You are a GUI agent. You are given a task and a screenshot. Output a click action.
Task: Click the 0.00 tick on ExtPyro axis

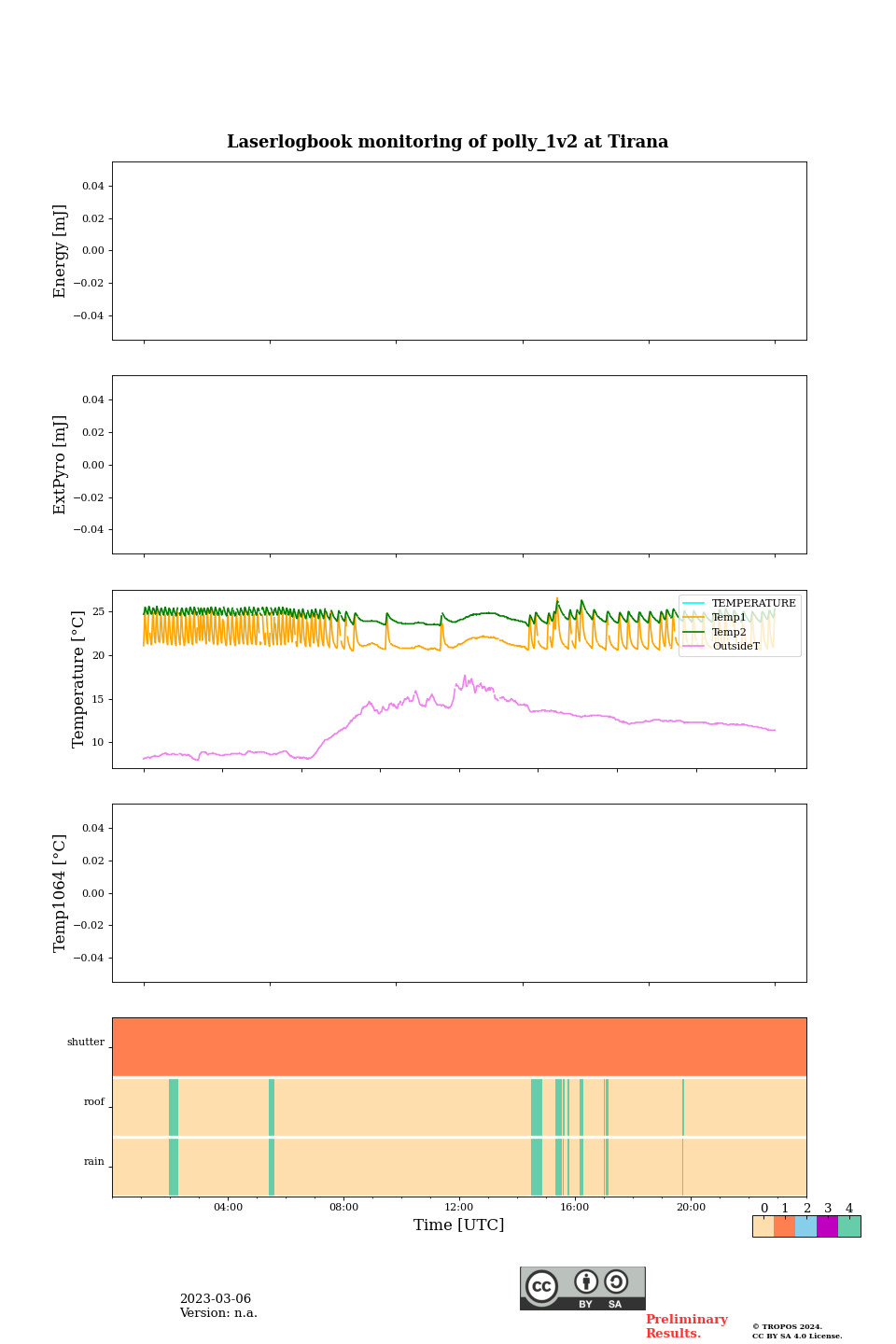pos(93,465)
